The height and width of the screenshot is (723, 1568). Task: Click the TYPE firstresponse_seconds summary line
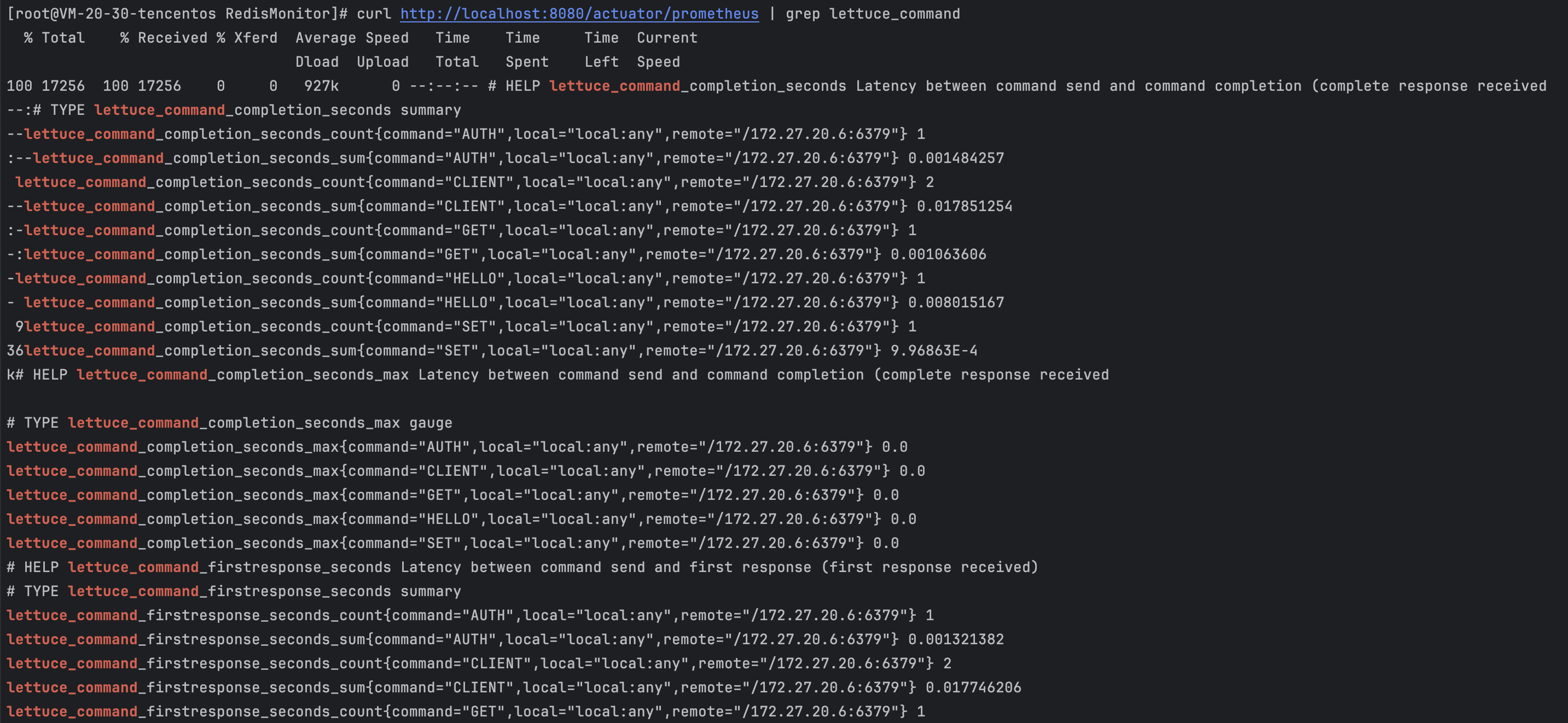pos(234,591)
